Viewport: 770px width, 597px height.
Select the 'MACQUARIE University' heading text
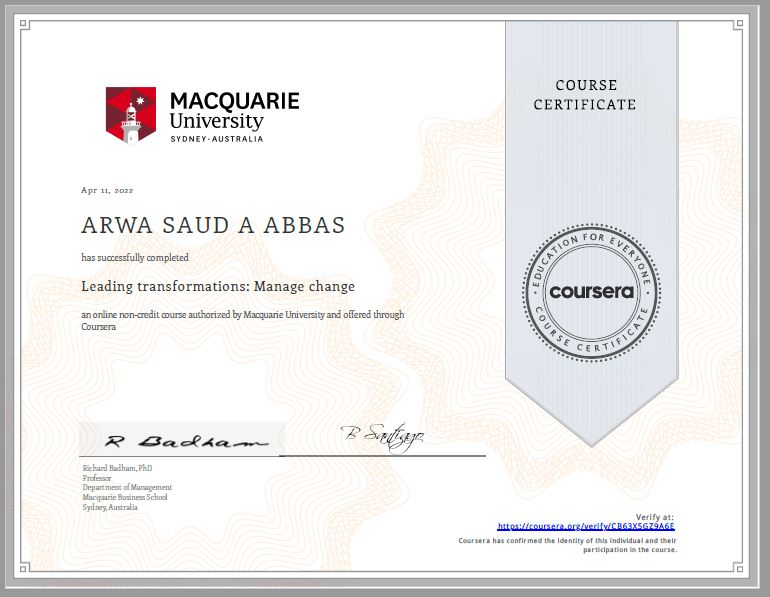[x=234, y=111]
